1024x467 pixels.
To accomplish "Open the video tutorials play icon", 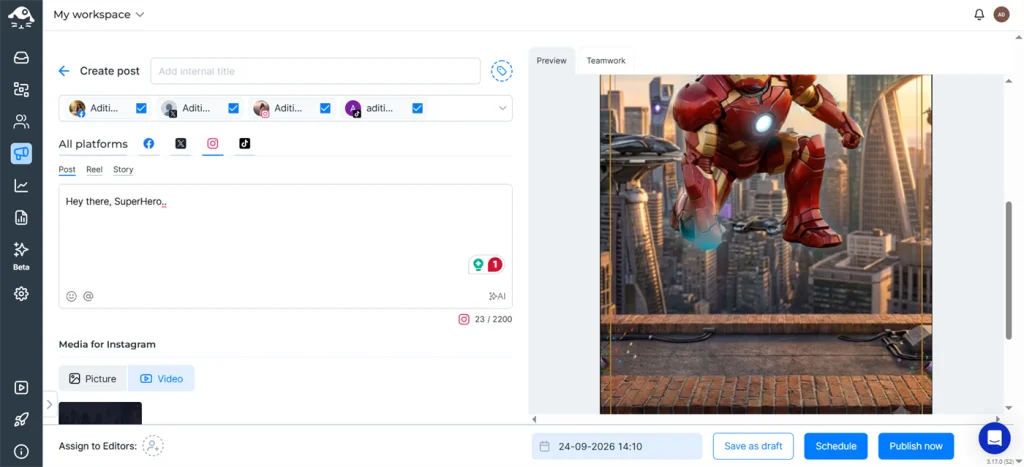I will coord(21,387).
